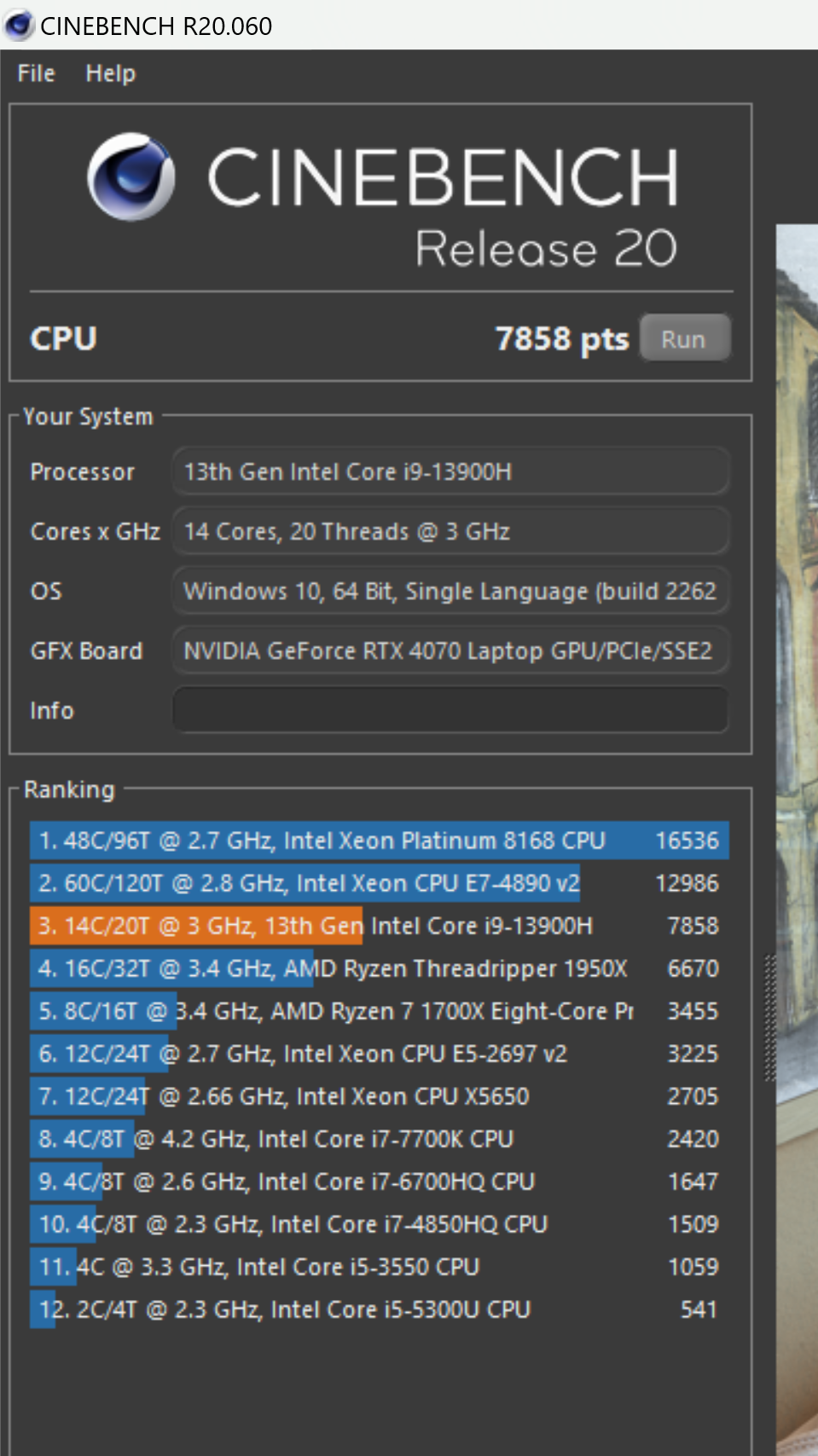Click the GFX Board field showing RTX 4070
The width and height of the screenshot is (818, 1456).
point(450,650)
